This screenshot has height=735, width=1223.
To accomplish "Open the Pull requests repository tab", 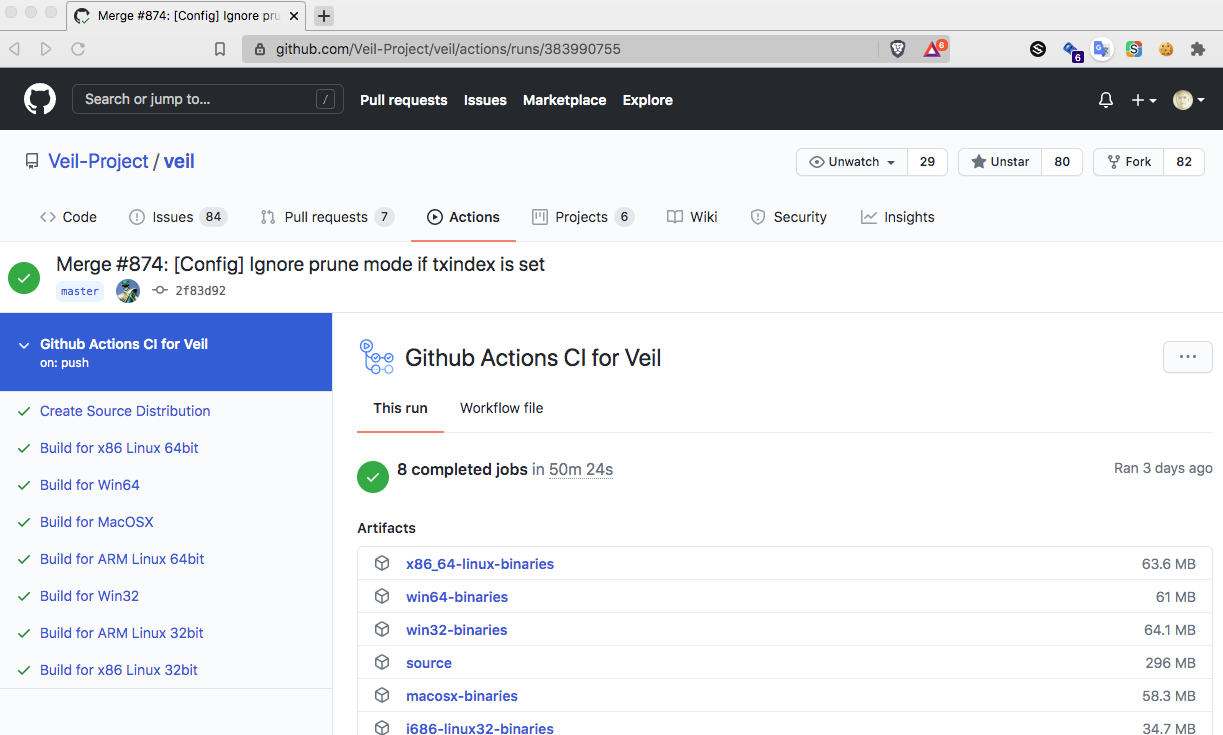I will [327, 217].
